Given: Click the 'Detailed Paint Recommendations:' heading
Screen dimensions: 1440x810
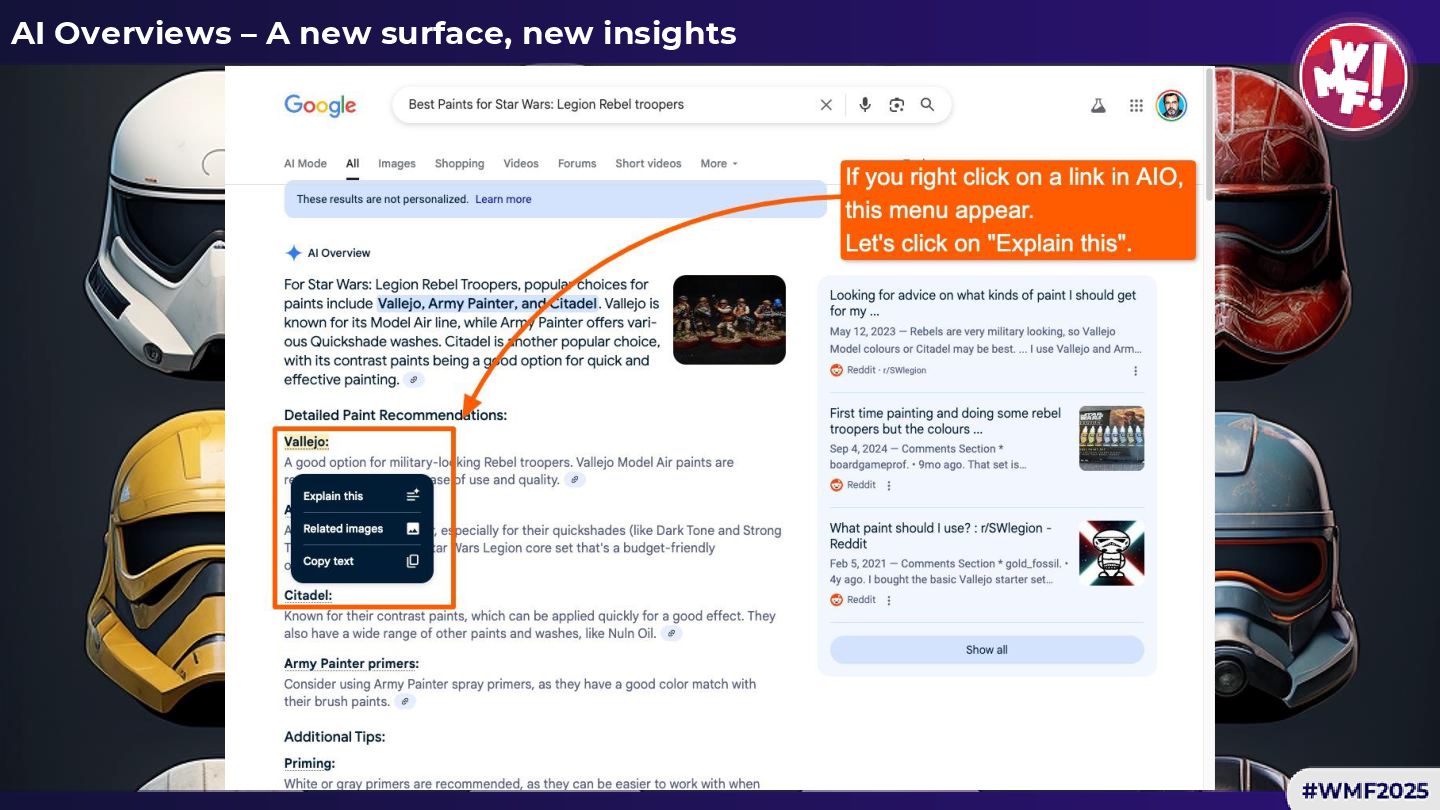Looking at the screenshot, I should pyautogui.click(x=395, y=415).
